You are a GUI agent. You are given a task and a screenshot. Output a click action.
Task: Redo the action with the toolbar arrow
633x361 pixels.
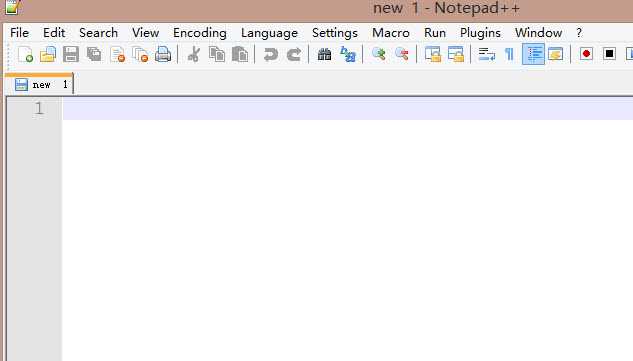pos(294,54)
